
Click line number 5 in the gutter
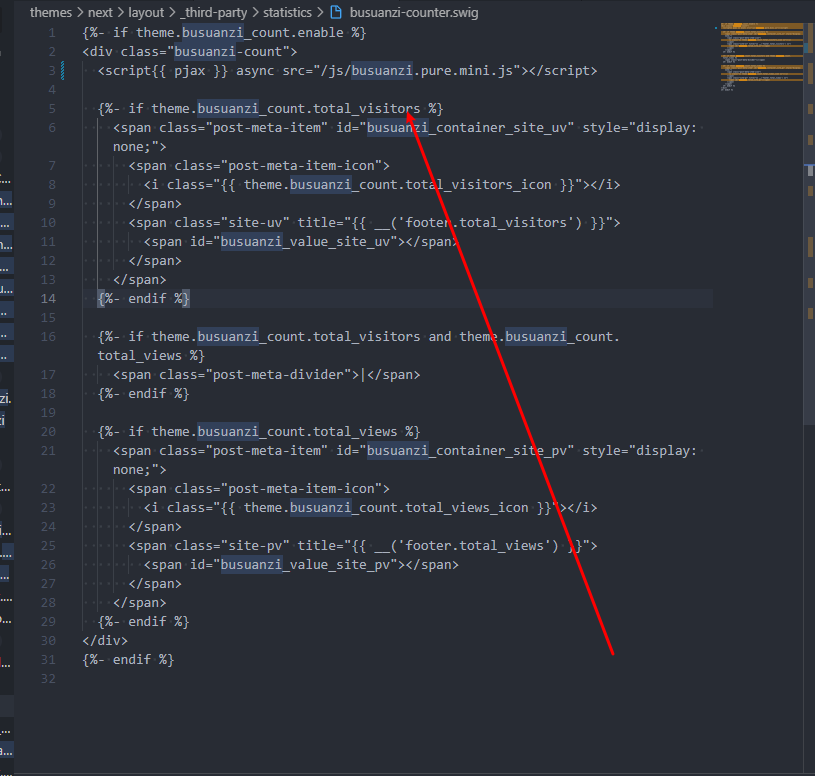click(51, 109)
